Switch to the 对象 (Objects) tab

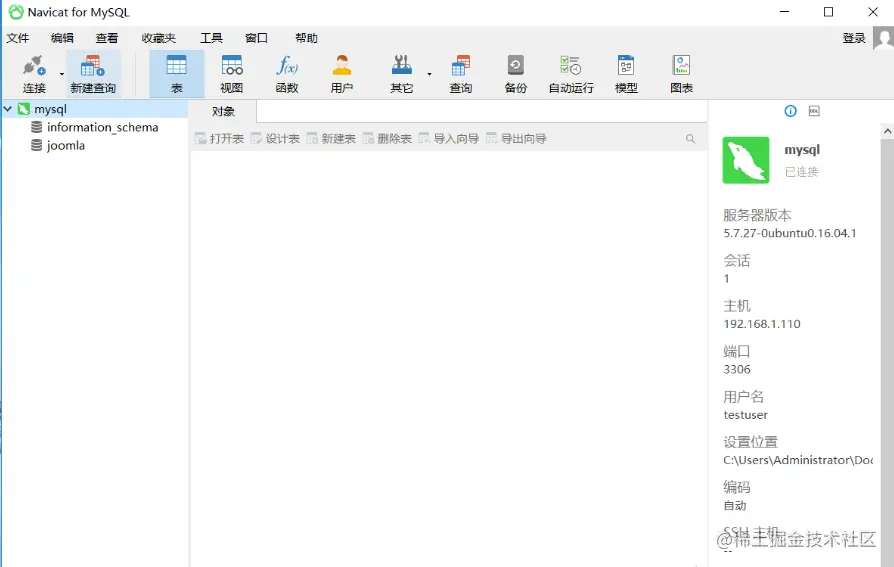coord(223,111)
